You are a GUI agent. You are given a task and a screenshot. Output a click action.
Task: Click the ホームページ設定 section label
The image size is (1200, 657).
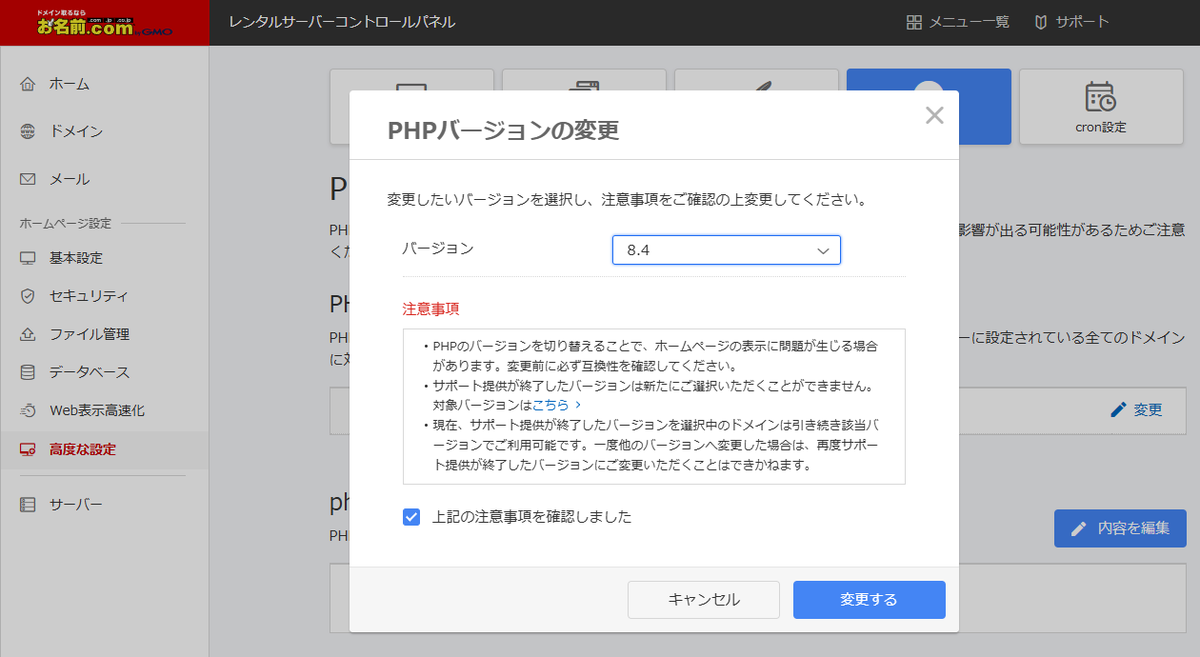(65, 223)
